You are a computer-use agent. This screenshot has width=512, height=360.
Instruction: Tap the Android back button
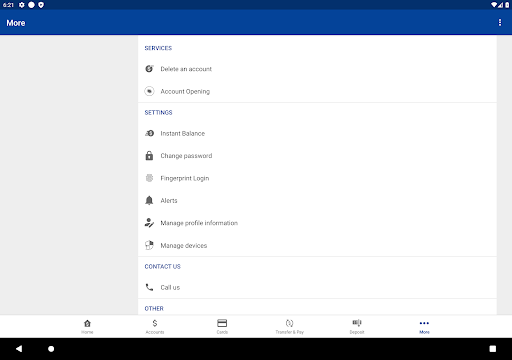(x=19, y=349)
